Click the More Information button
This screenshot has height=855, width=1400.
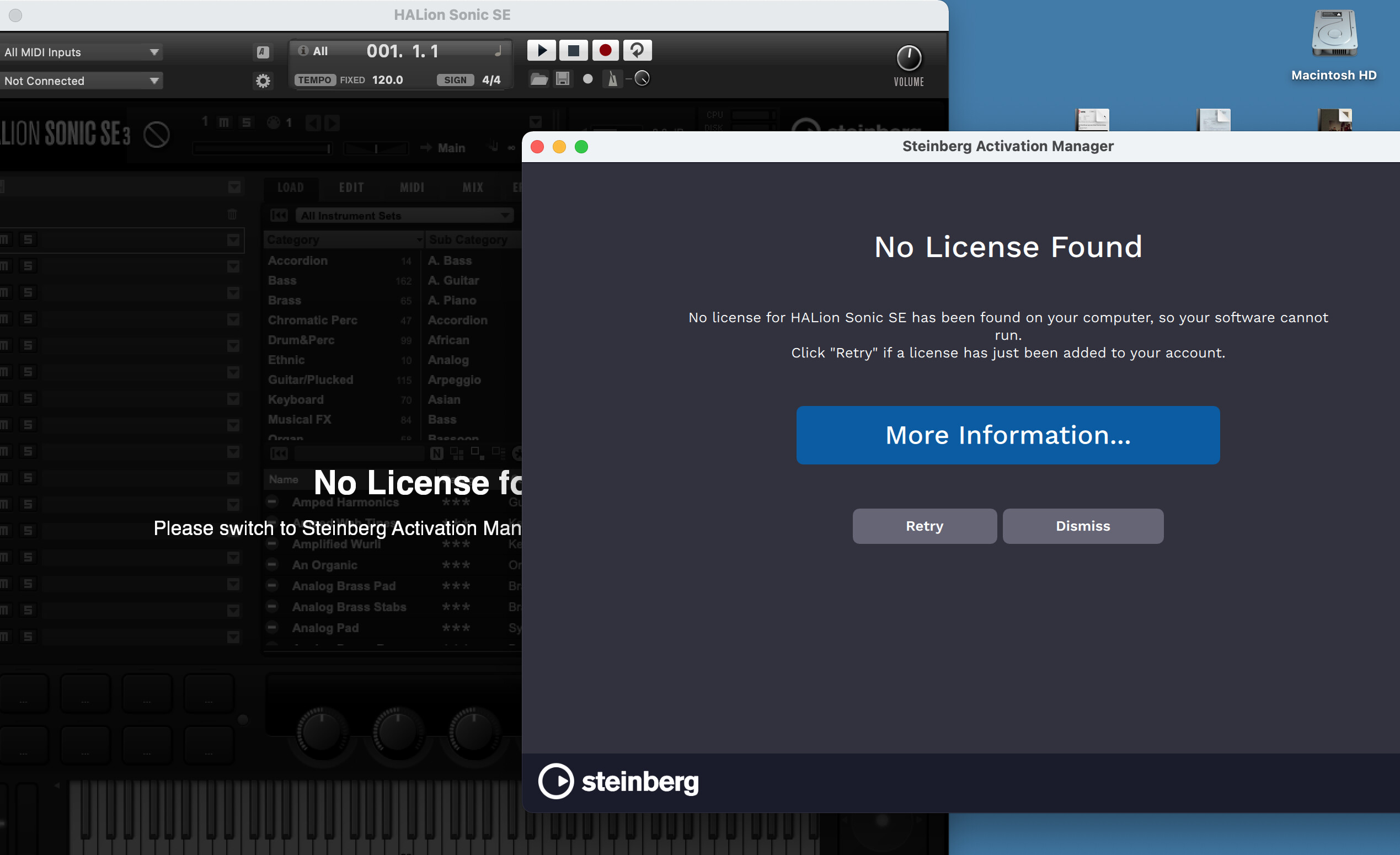[x=1007, y=435]
